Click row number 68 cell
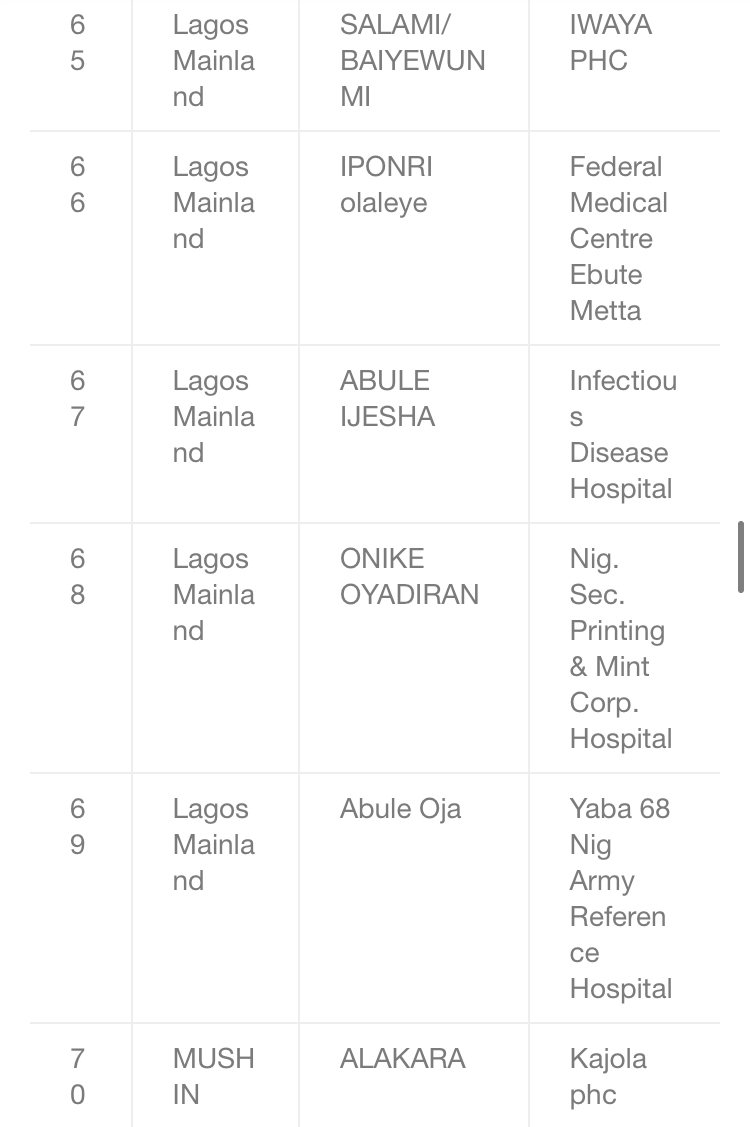 coord(81,648)
